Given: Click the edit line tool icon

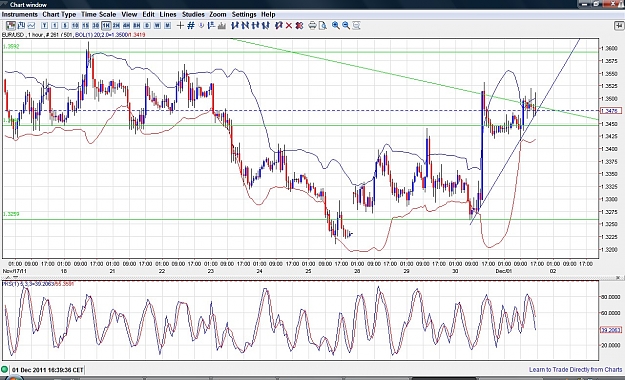Looking at the screenshot, I should 279,26.
